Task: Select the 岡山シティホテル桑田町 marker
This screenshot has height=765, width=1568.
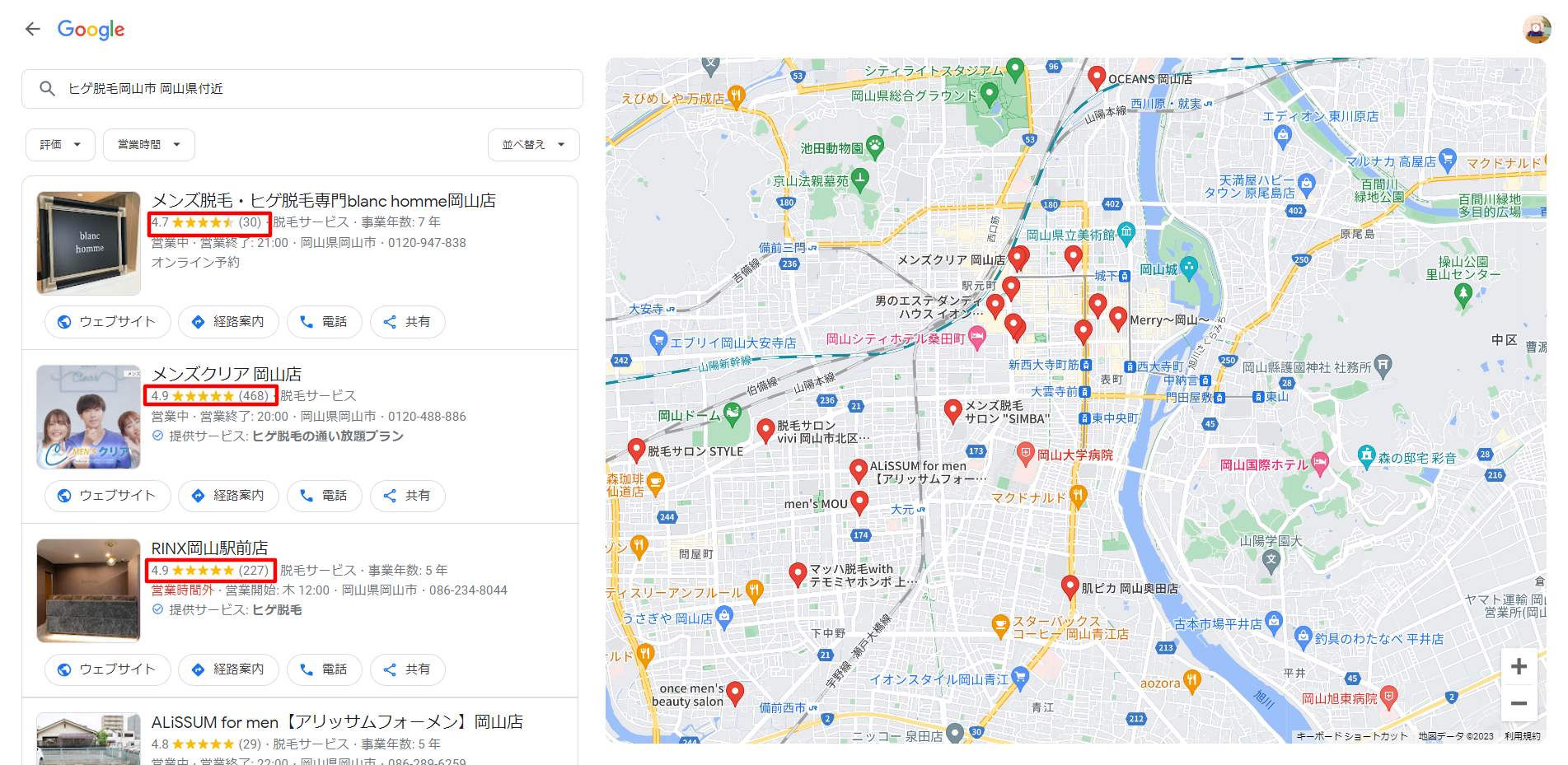Action: coord(976,337)
